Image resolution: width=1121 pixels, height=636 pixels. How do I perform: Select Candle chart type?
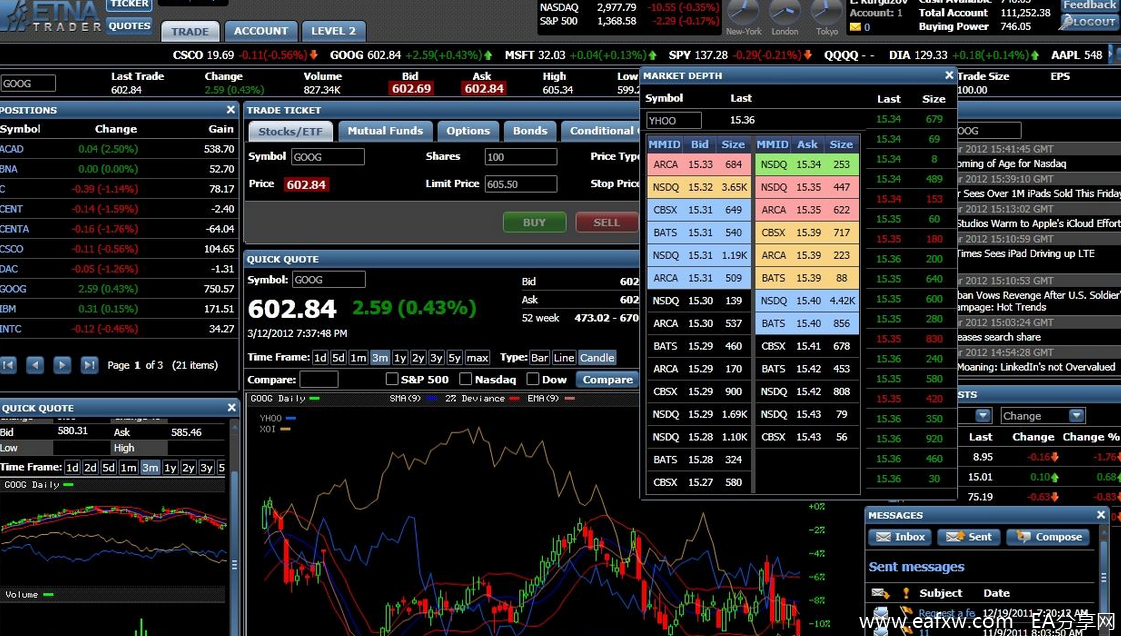click(597, 358)
